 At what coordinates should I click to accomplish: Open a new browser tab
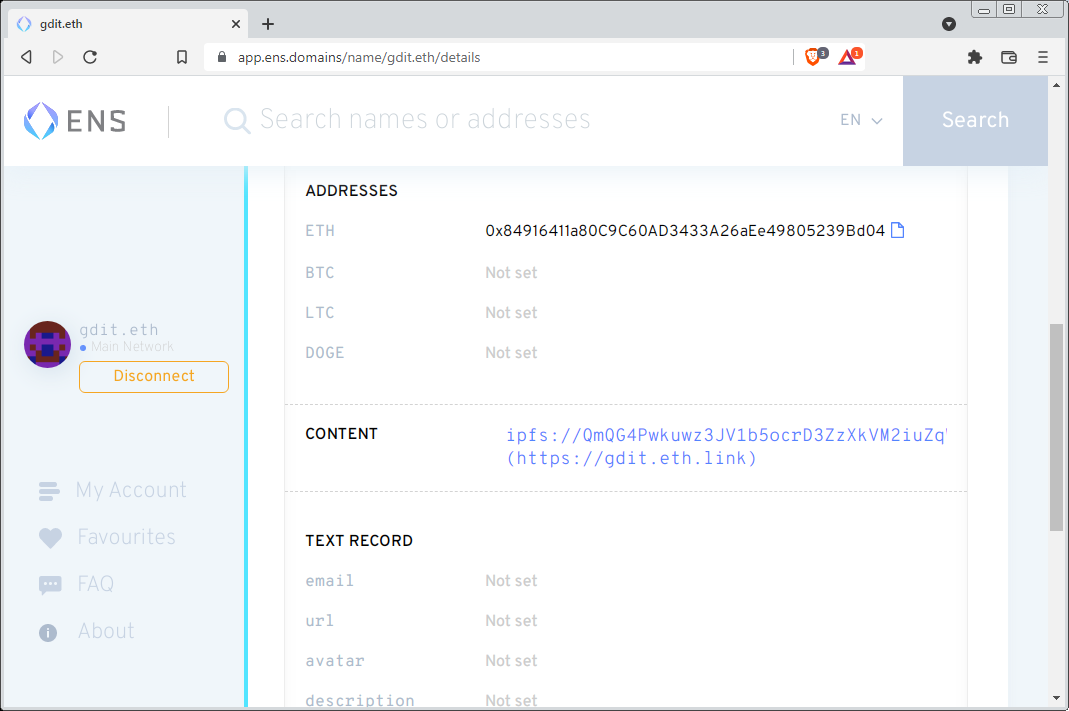tap(268, 24)
